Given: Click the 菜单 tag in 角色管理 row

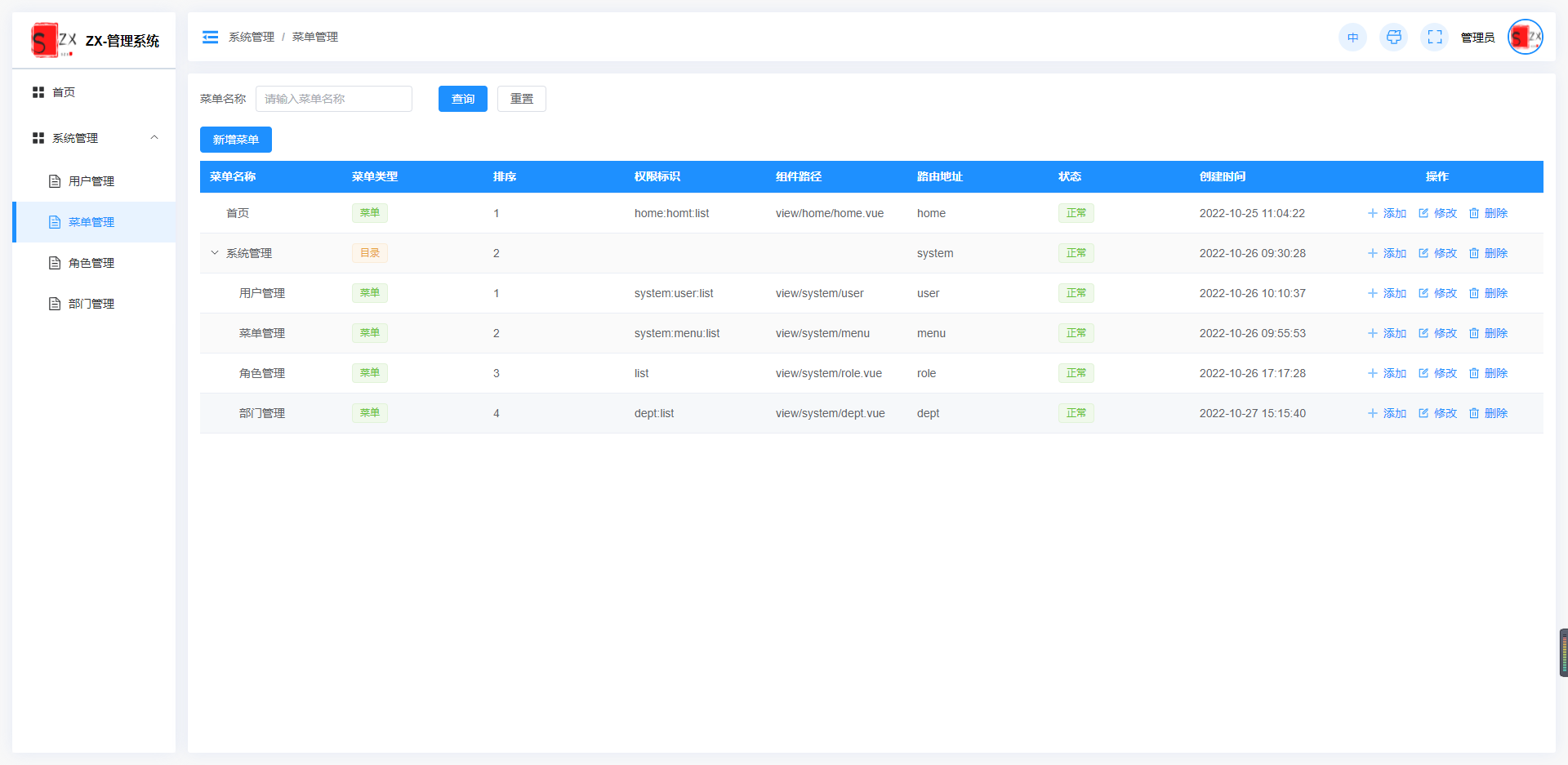Looking at the screenshot, I should (x=370, y=373).
